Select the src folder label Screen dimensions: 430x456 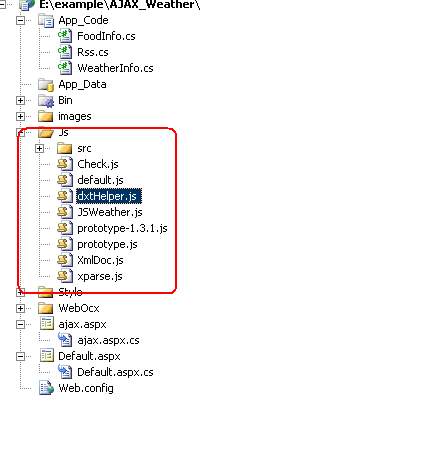coord(84,148)
